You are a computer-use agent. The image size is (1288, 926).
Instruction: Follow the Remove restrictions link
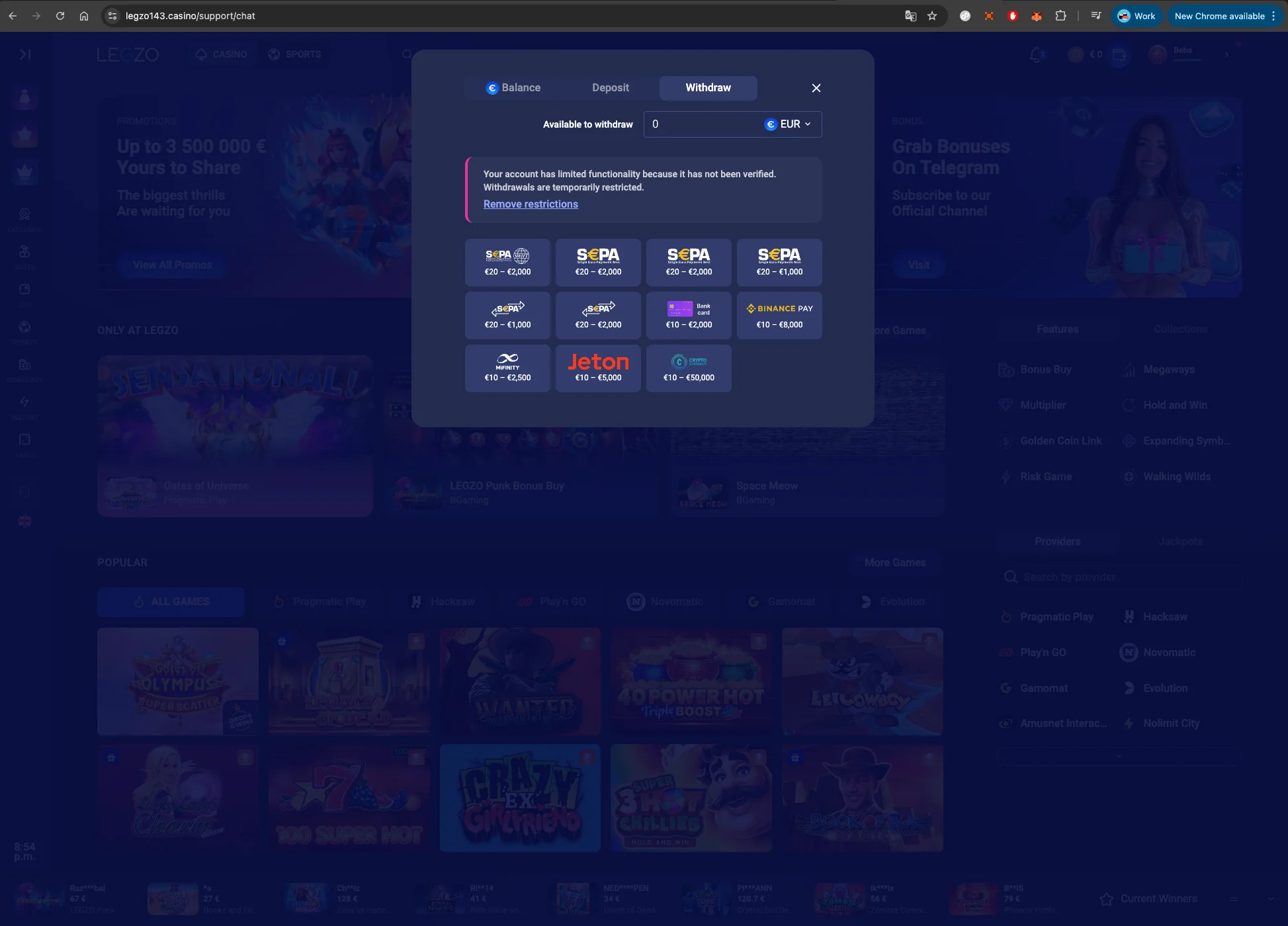click(x=531, y=204)
